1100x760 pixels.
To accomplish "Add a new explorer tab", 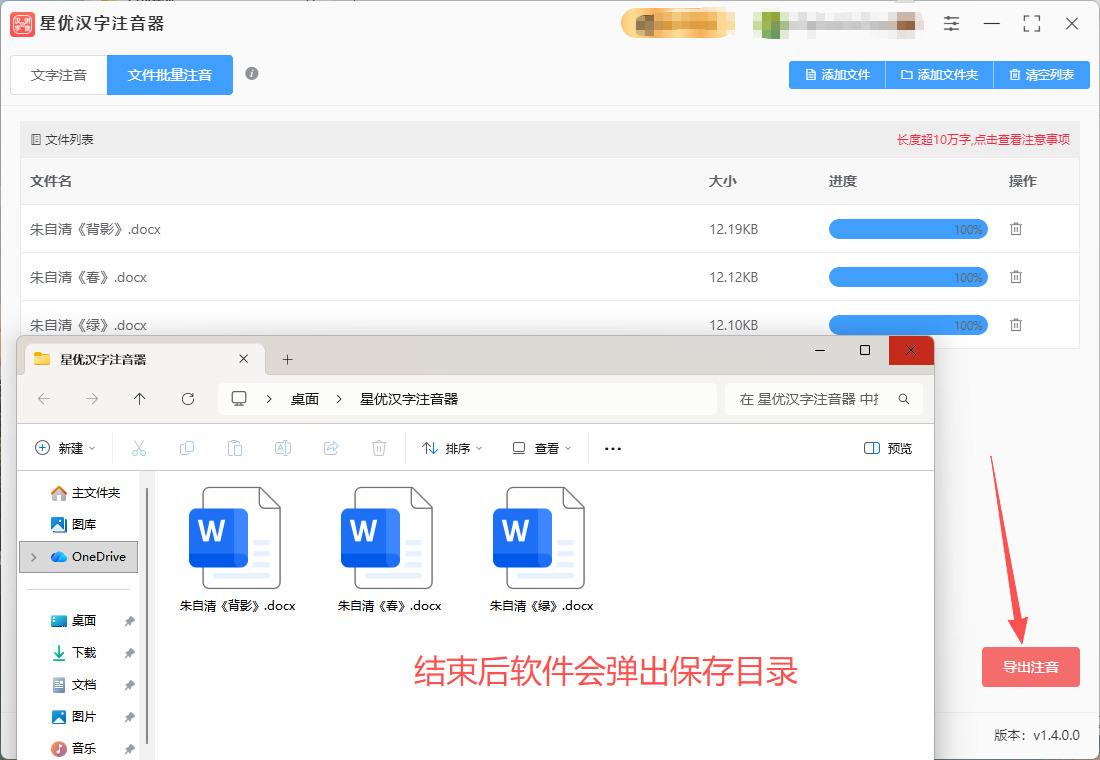I will click(288, 359).
